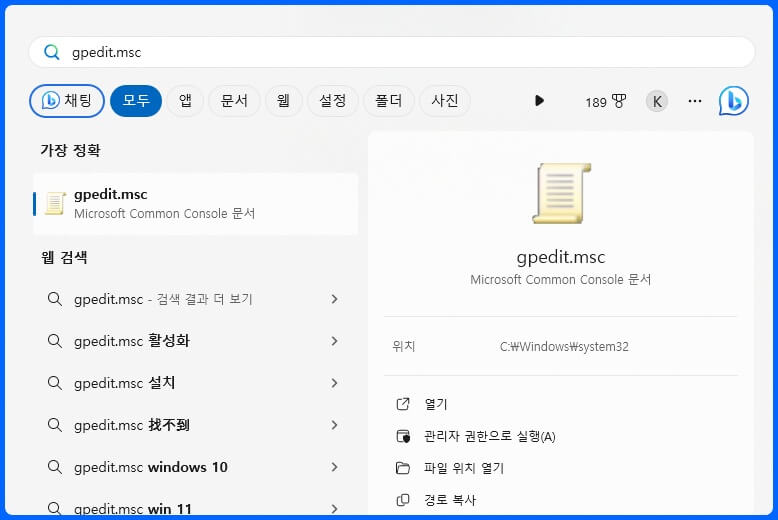Choose the 설정 filter tab
This screenshot has width=778, height=520.
coord(332,101)
